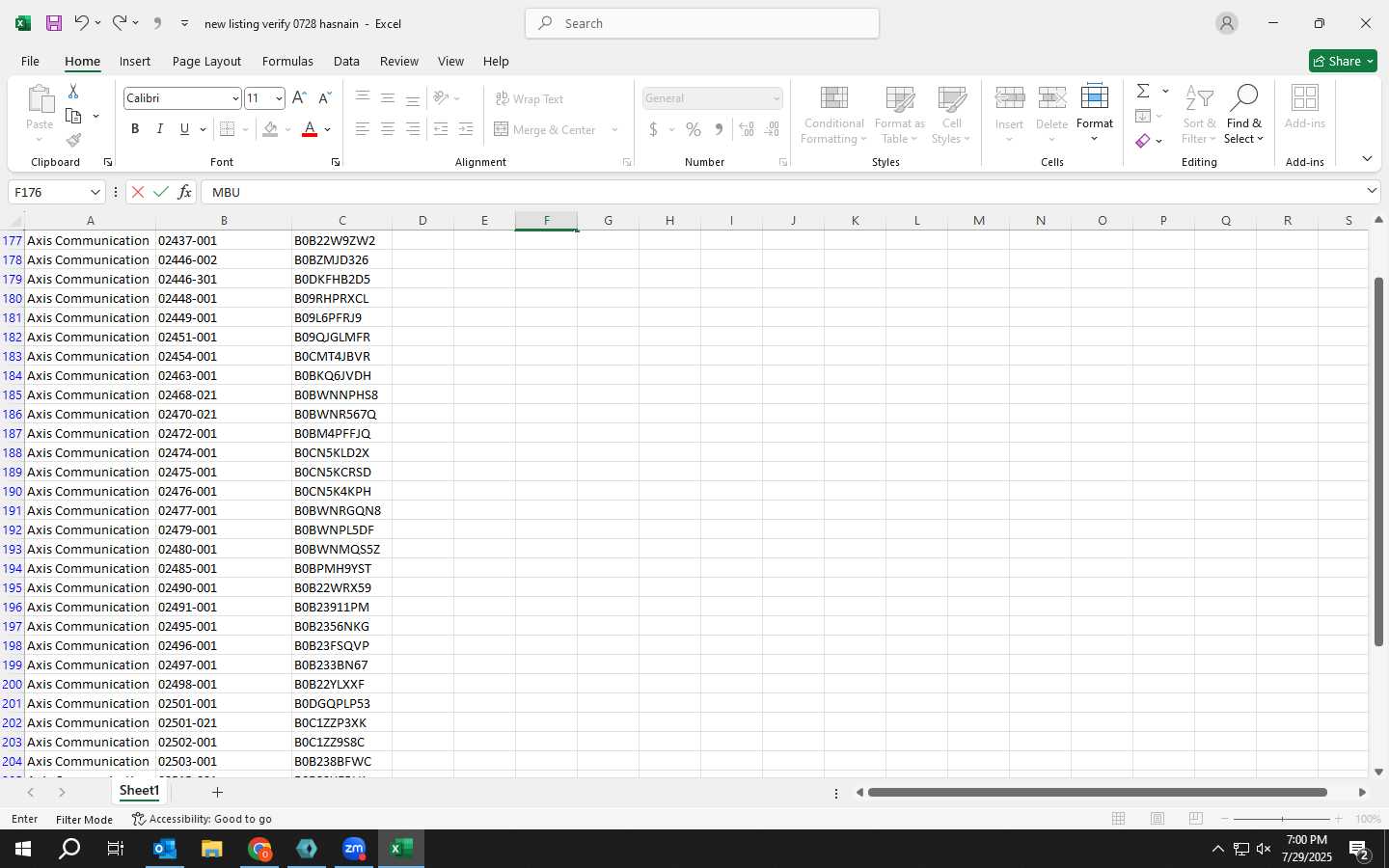The width and height of the screenshot is (1389, 868).
Task: Switch to the Data tab
Action: pyautogui.click(x=346, y=61)
